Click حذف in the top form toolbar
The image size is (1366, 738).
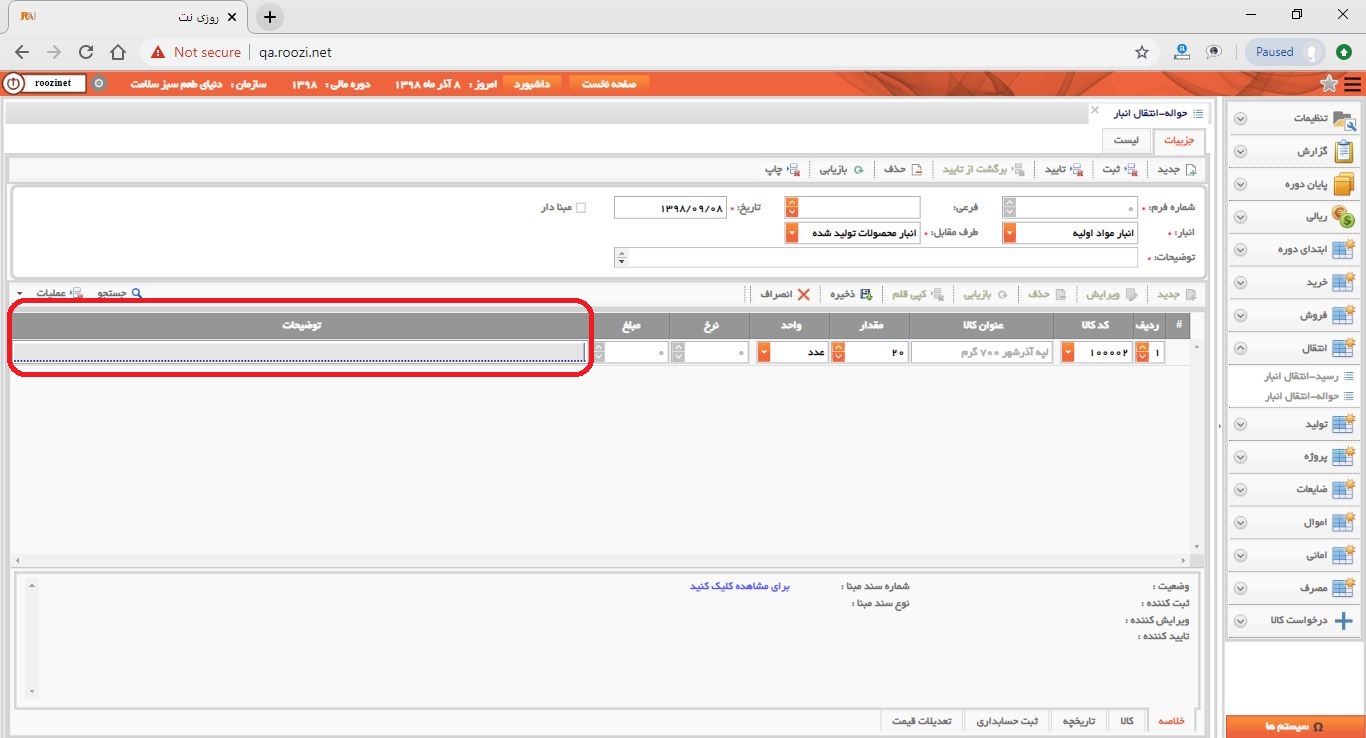[x=902, y=169]
